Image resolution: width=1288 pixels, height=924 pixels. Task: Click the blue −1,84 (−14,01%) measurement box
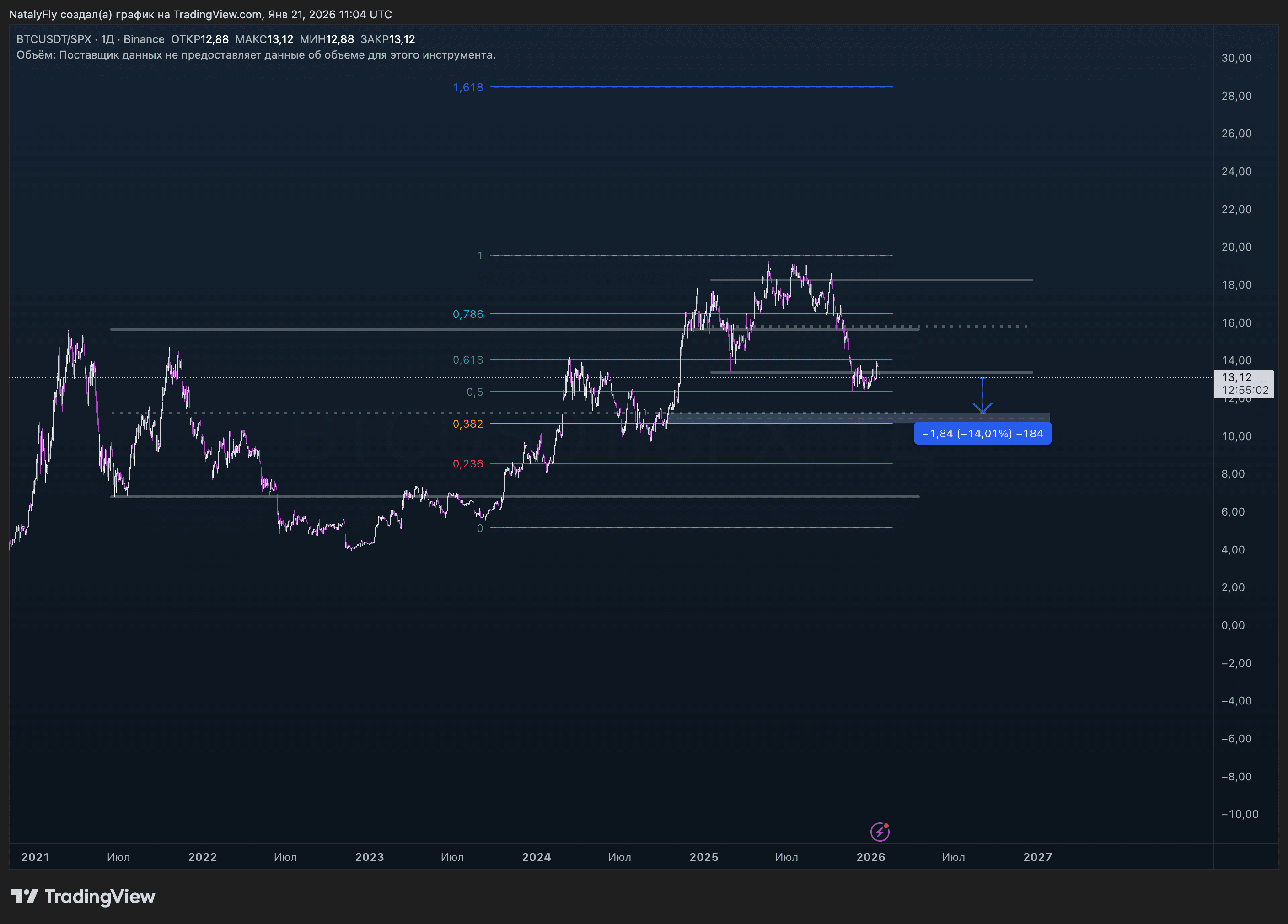coord(982,434)
